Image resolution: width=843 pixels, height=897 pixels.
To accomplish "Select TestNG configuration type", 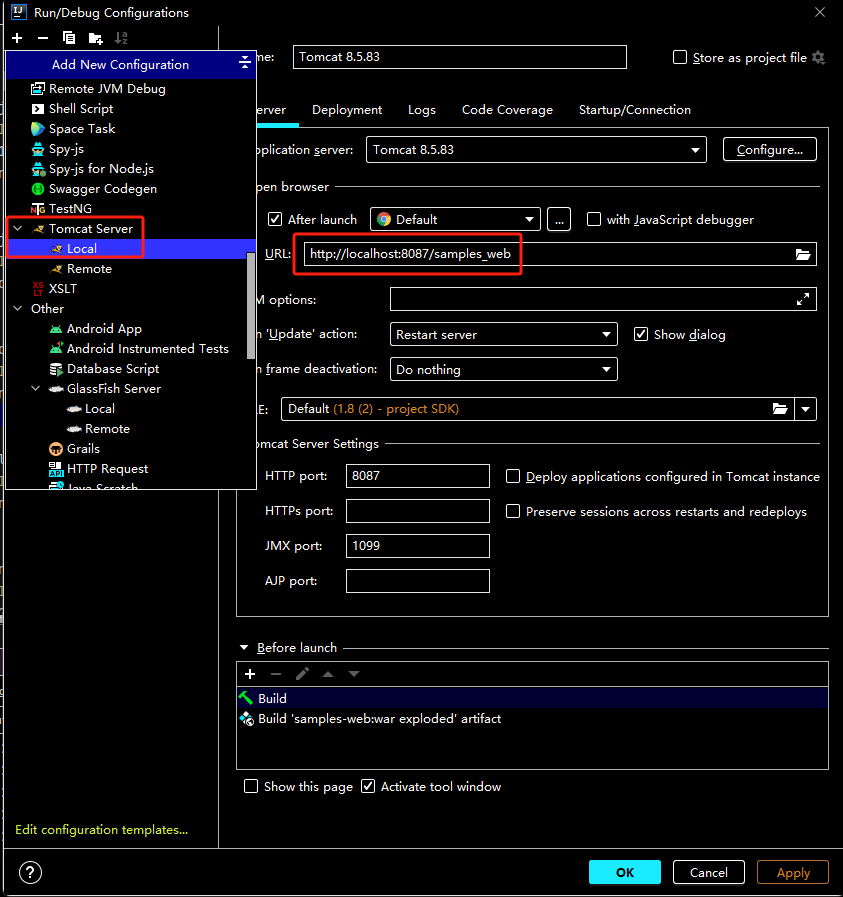I will (x=70, y=209).
